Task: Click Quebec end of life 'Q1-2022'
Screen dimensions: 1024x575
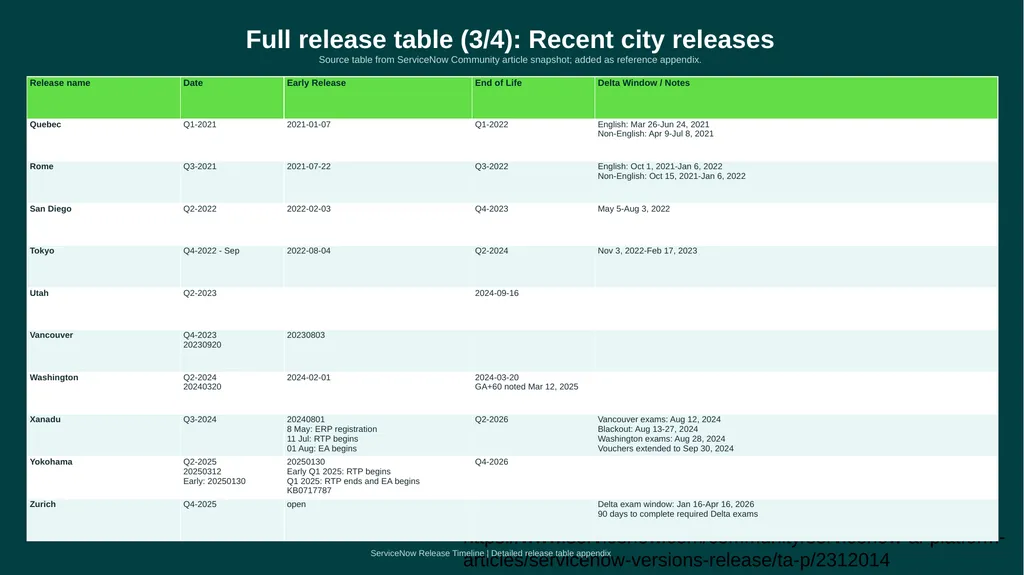Action: coord(491,124)
